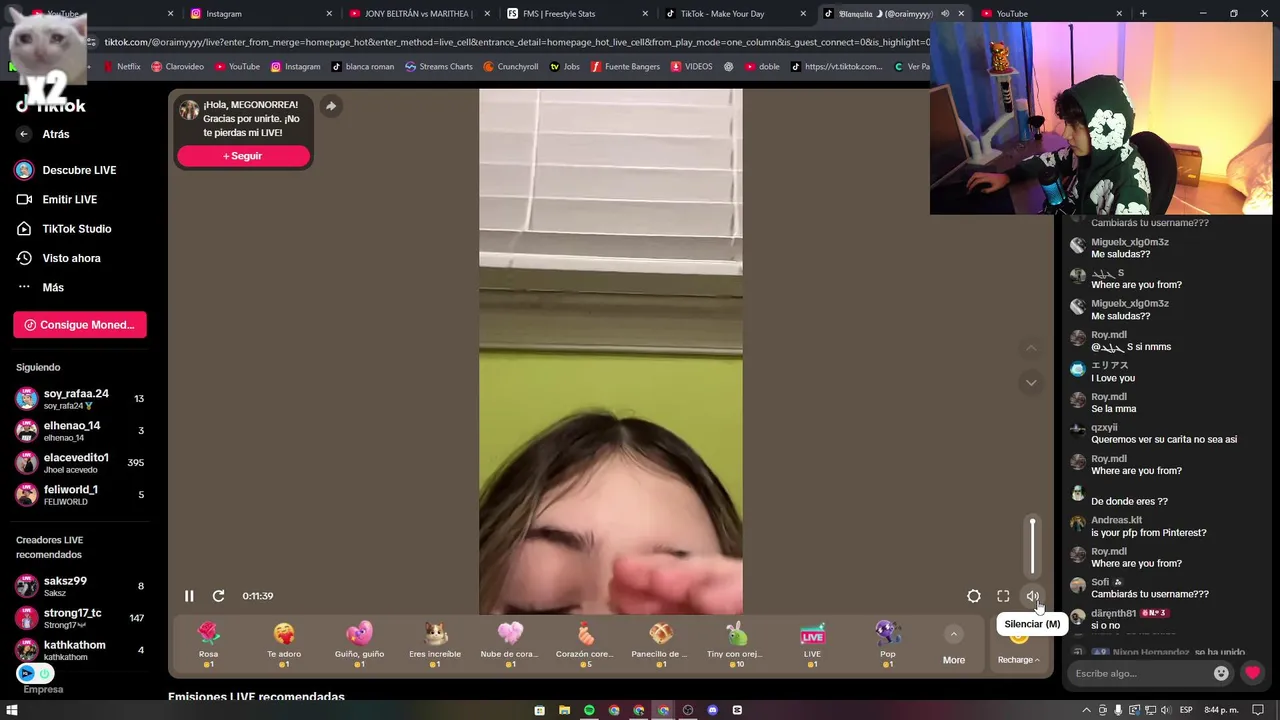Send the Te adoro gift
This screenshot has width=1280, height=720.
coord(284,644)
